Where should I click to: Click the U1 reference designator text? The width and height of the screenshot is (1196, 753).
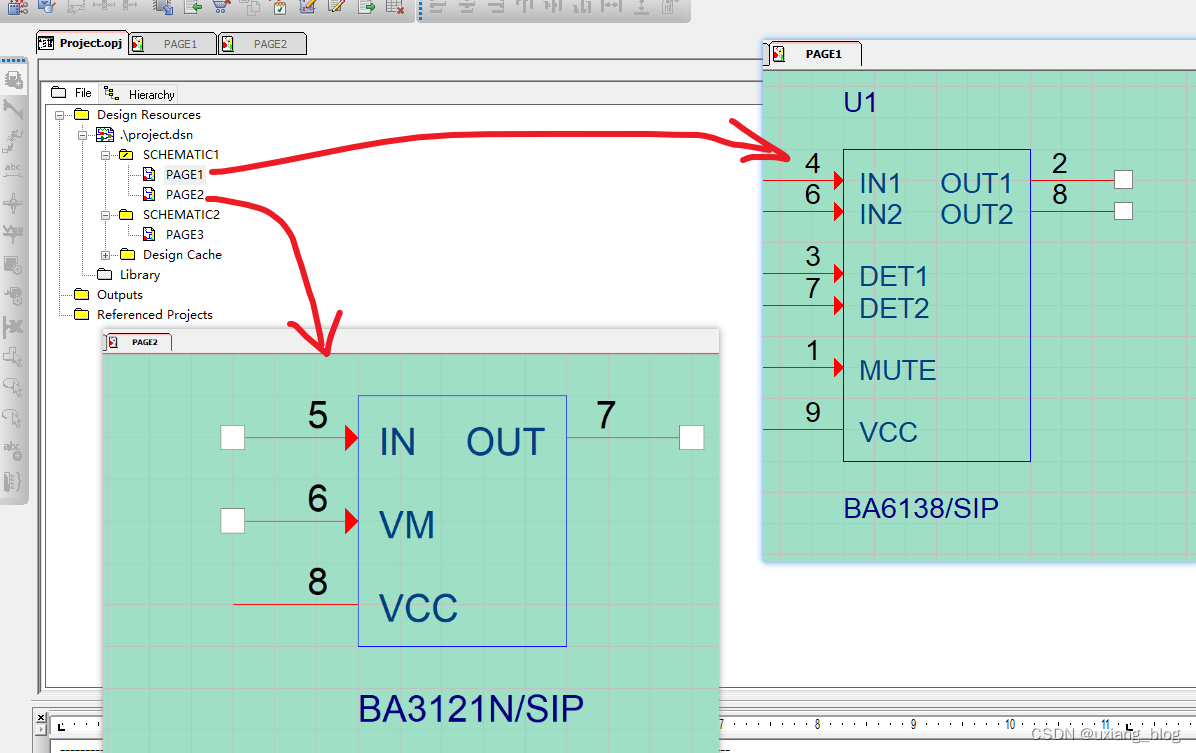860,102
